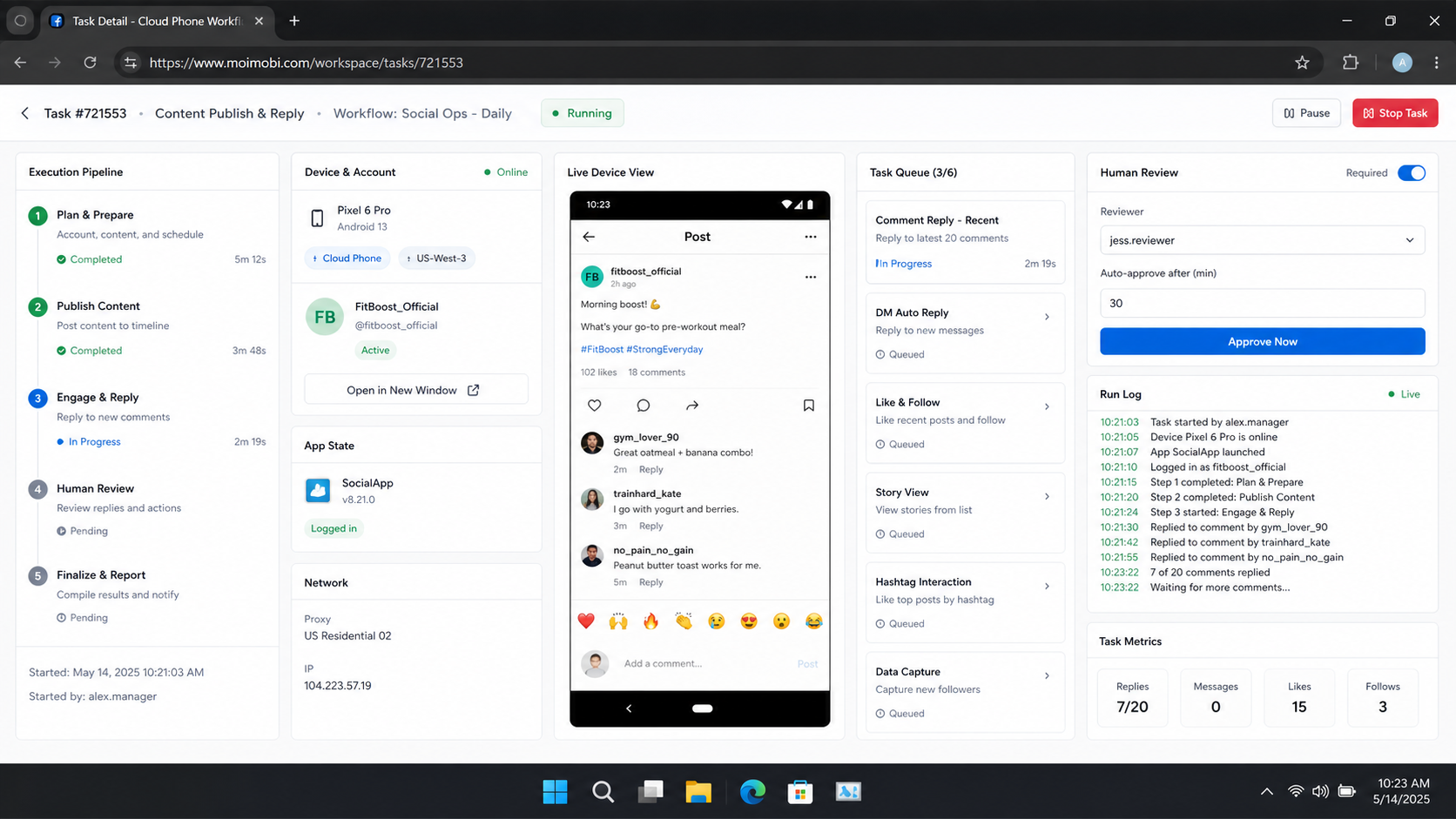
Task: Click the #FitBoost hashtag link
Action: coord(602,349)
